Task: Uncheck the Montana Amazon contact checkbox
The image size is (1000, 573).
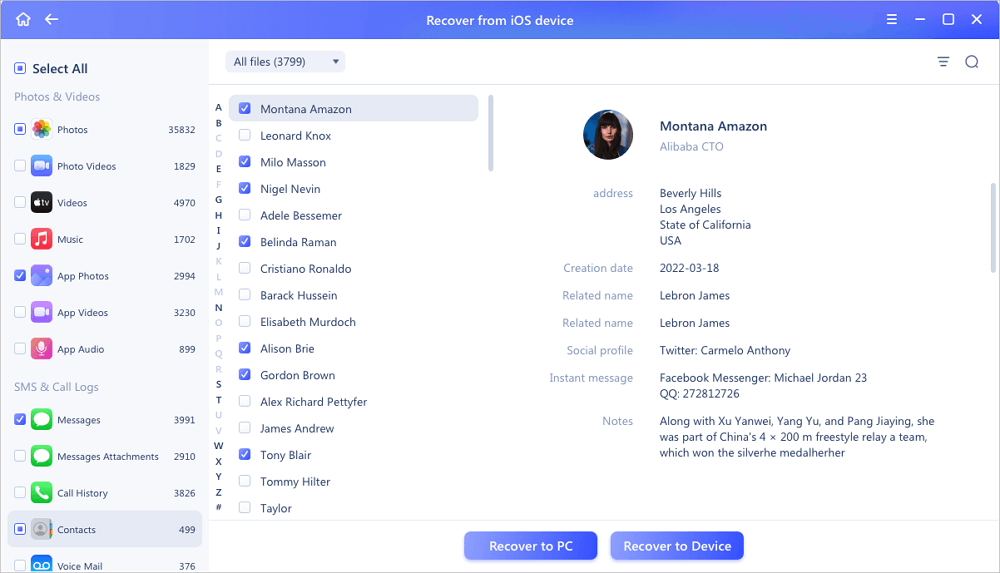Action: 244,108
